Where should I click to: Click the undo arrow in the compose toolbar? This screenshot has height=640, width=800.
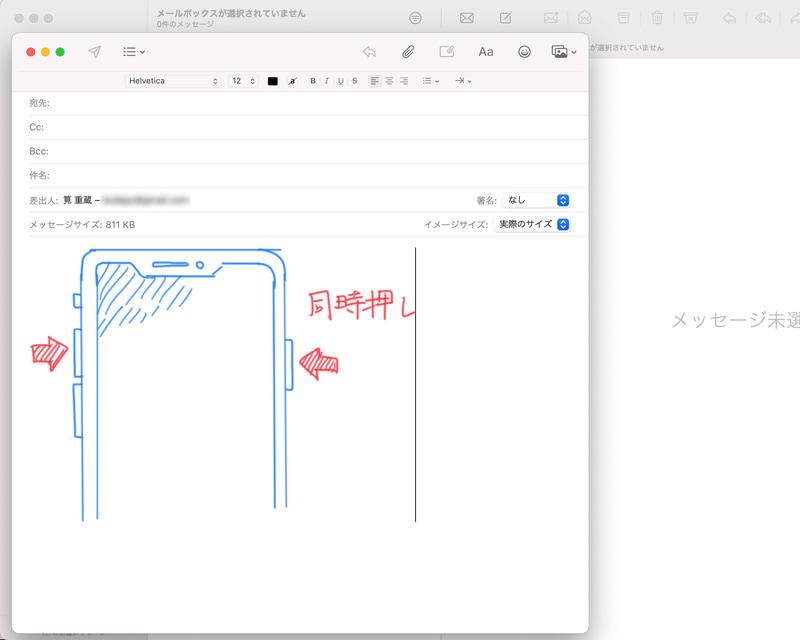pyautogui.click(x=371, y=51)
